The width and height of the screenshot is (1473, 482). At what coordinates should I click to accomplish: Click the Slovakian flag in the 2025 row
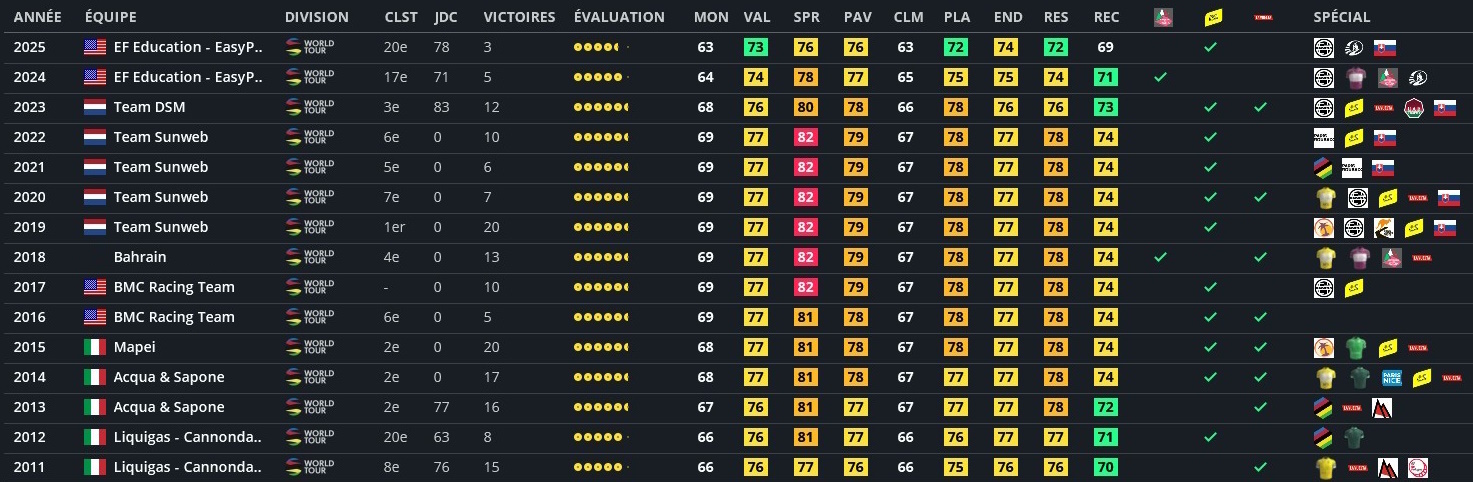click(x=1385, y=47)
